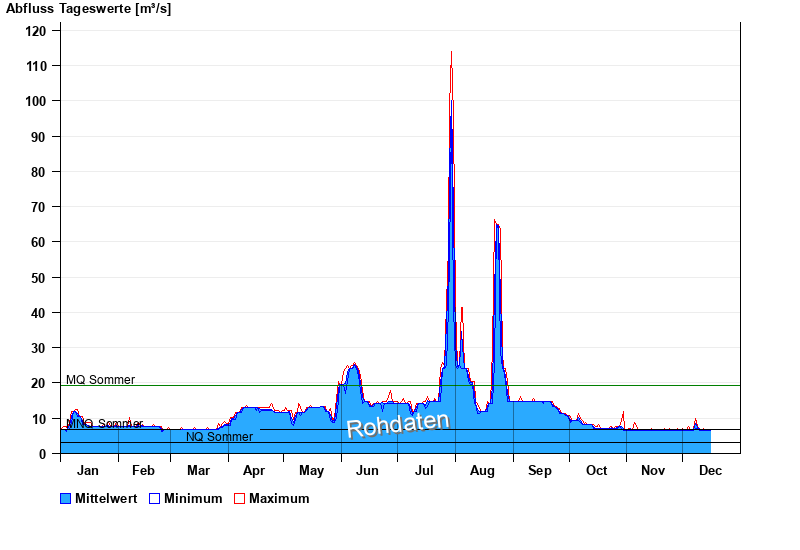Click the white Minimum legend box
The height and width of the screenshot is (550, 800).
[x=154, y=499]
